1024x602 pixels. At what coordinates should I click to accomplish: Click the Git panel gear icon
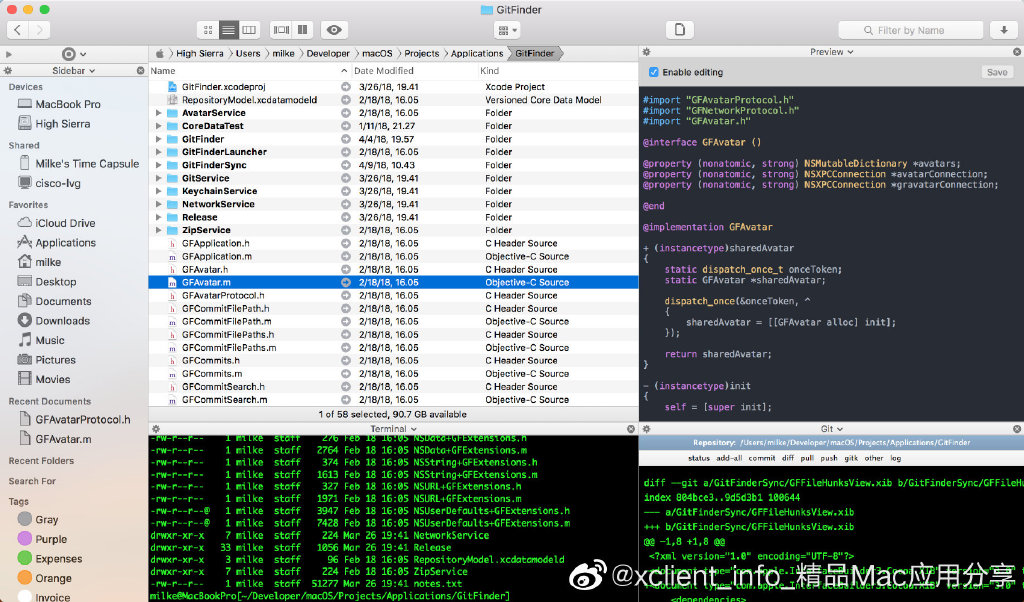[x=646, y=429]
